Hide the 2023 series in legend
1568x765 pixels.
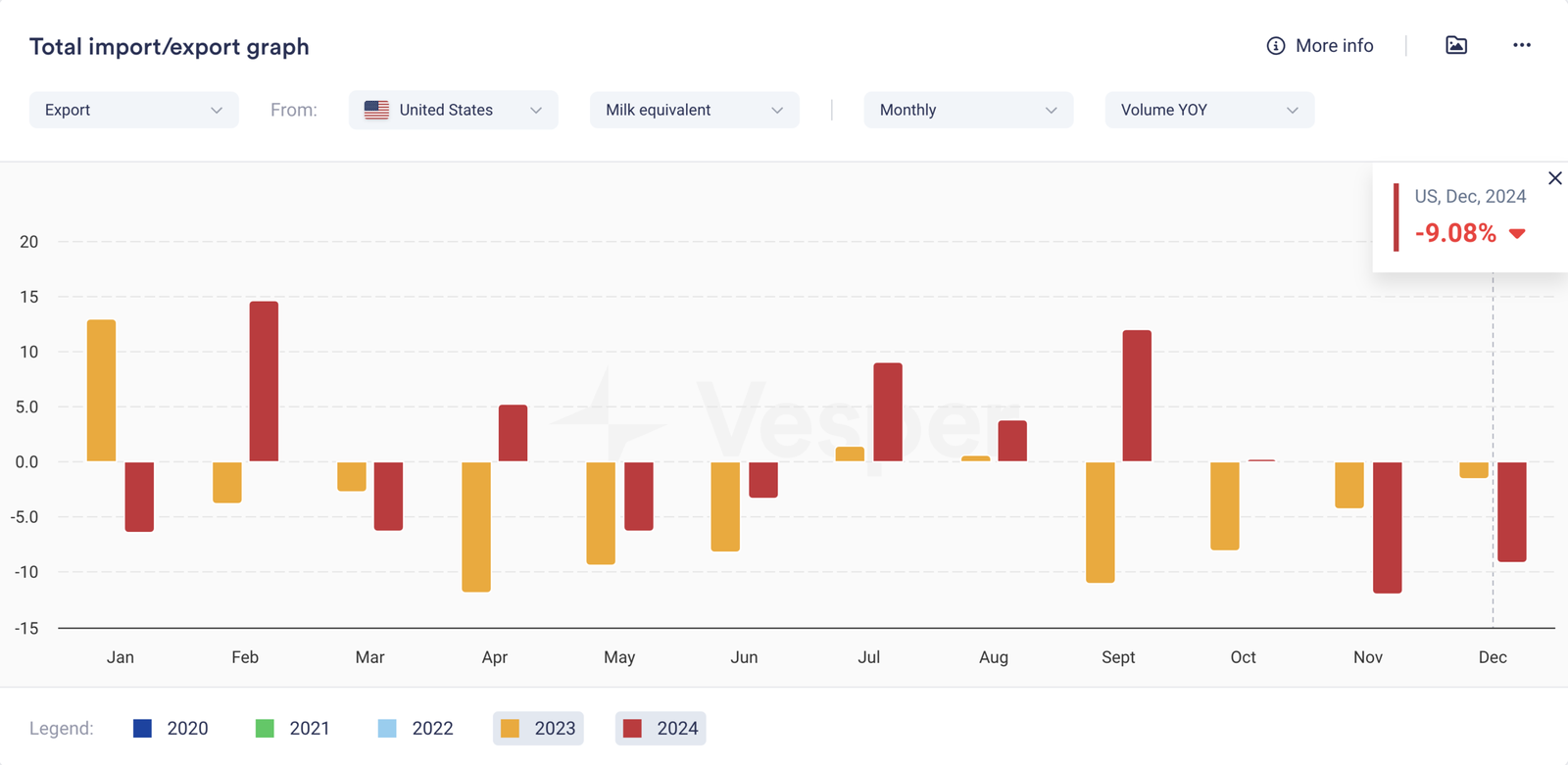click(538, 728)
